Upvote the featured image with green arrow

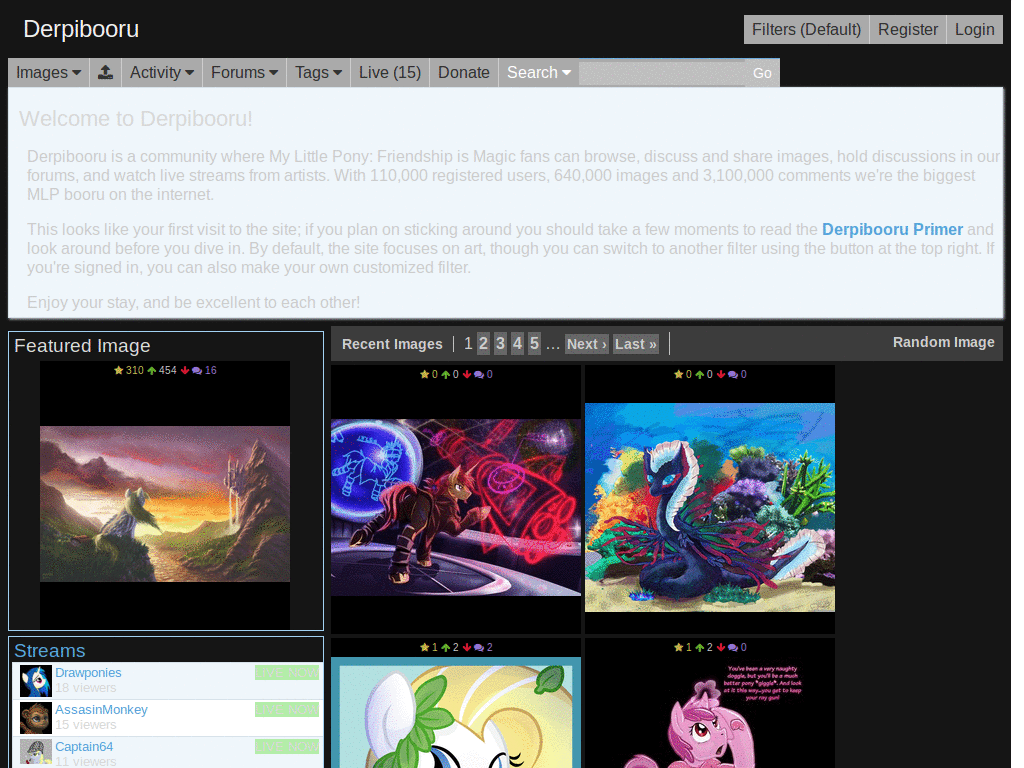click(152, 370)
